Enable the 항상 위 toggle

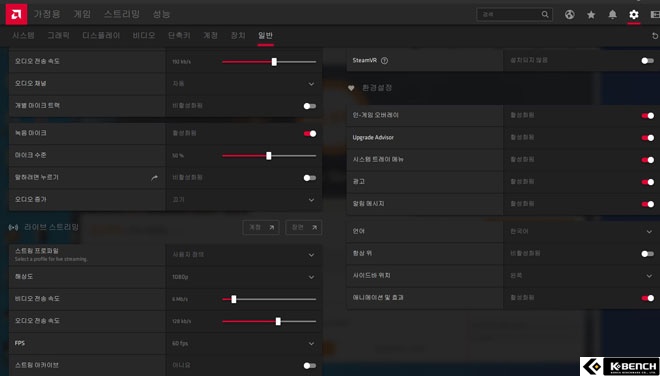pos(647,253)
